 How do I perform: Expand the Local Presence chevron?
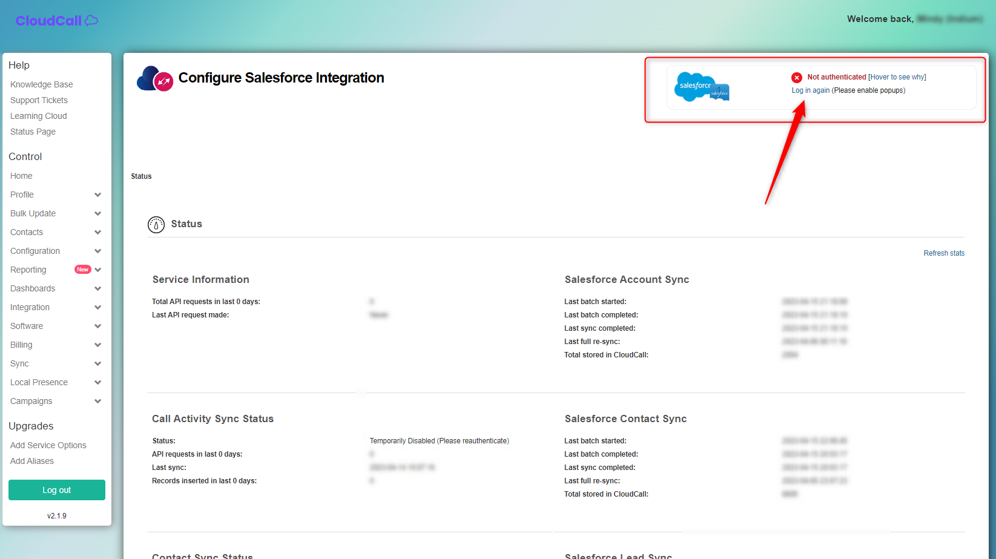click(98, 382)
